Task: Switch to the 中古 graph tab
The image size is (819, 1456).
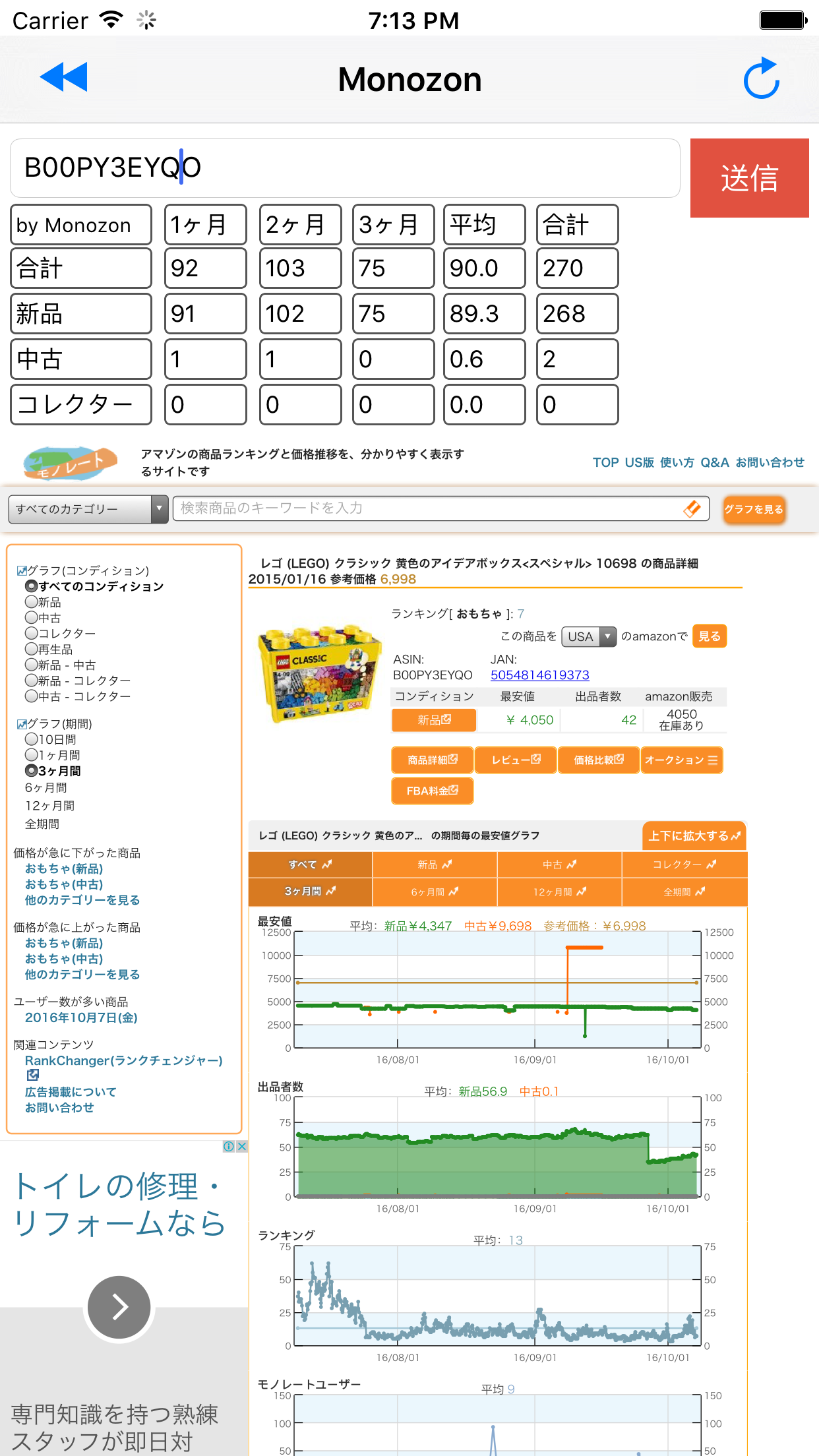Action: [559, 864]
